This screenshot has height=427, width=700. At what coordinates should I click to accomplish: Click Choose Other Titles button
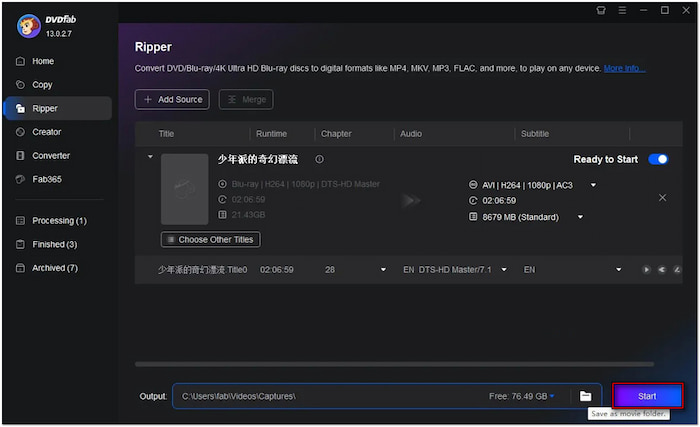pos(211,239)
